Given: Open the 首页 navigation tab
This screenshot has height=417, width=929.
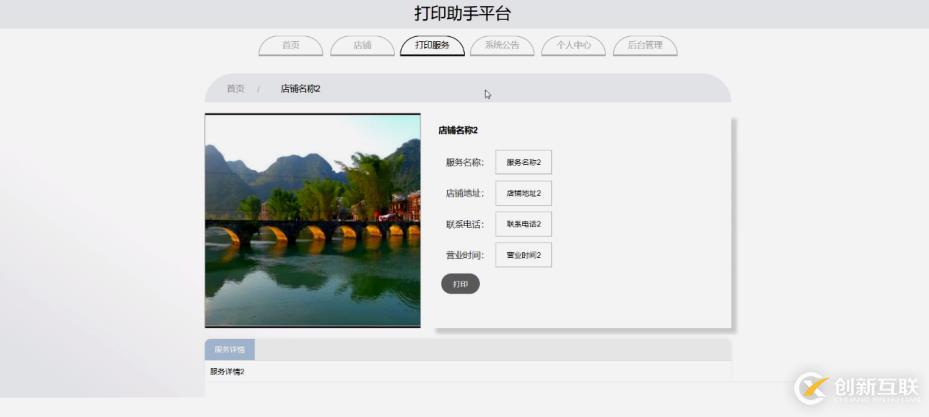Looking at the screenshot, I should click(x=290, y=46).
